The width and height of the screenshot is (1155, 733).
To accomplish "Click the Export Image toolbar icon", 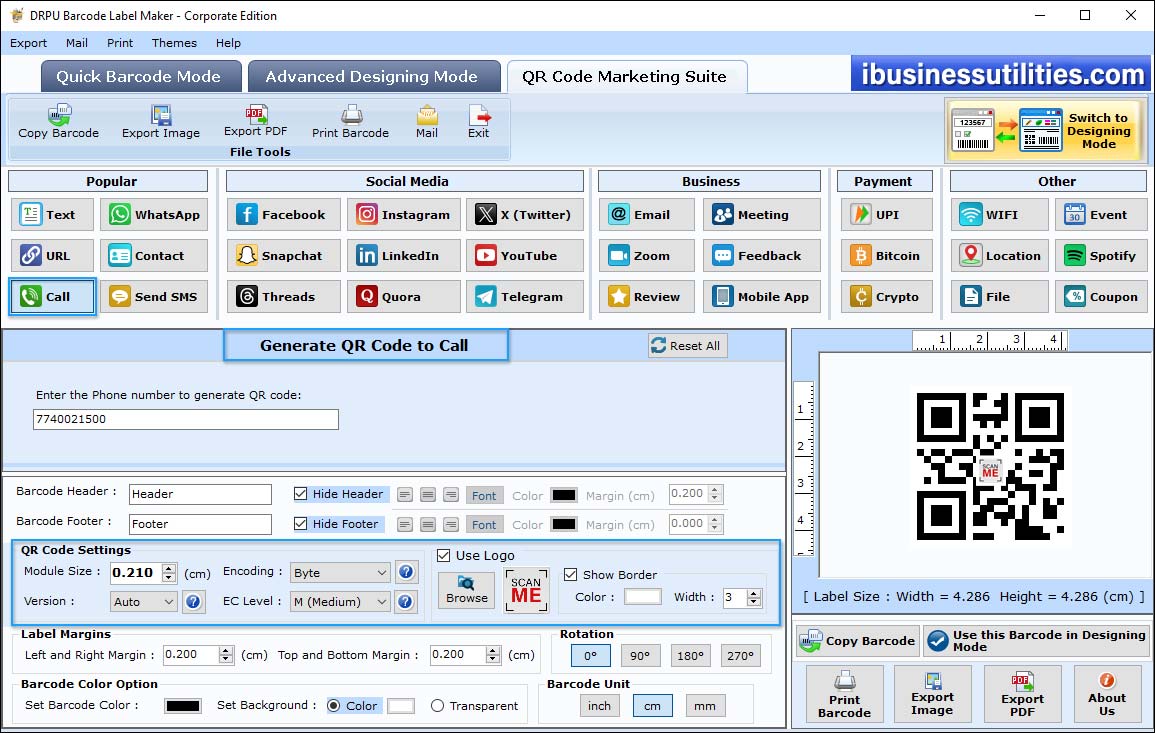I will pos(161,122).
